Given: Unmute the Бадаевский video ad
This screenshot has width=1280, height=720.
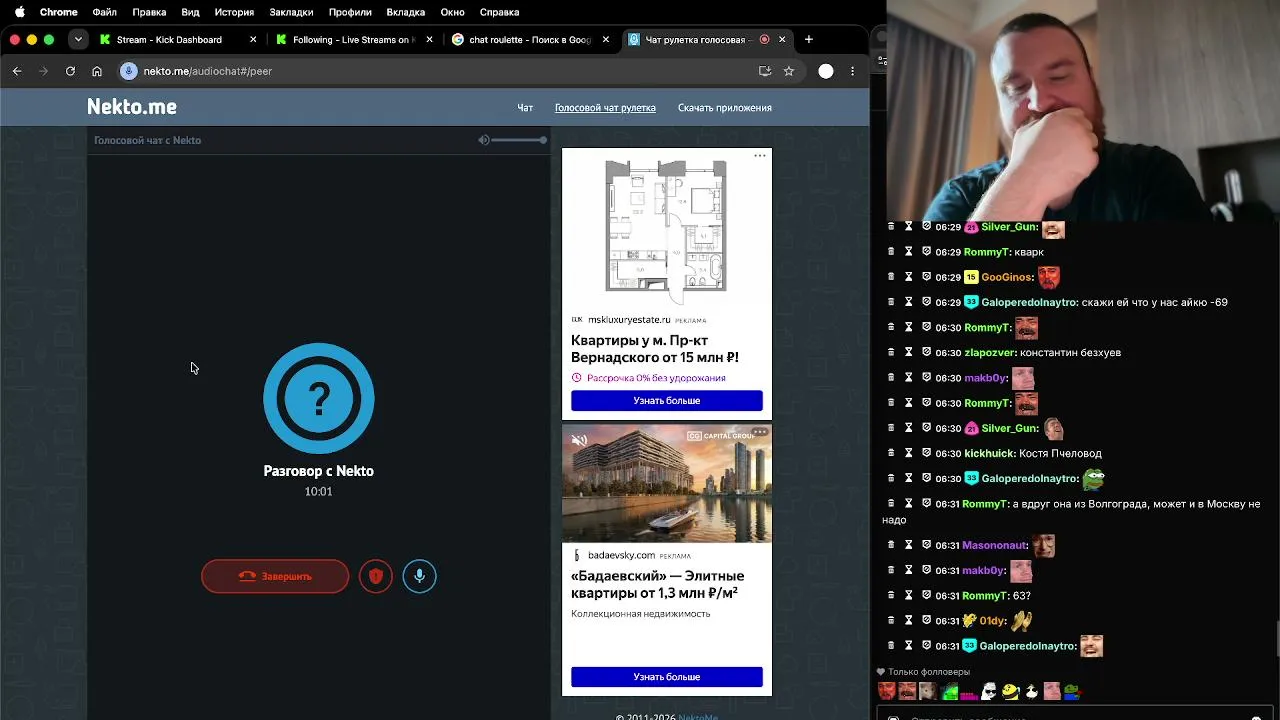Looking at the screenshot, I should [x=579, y=440].
